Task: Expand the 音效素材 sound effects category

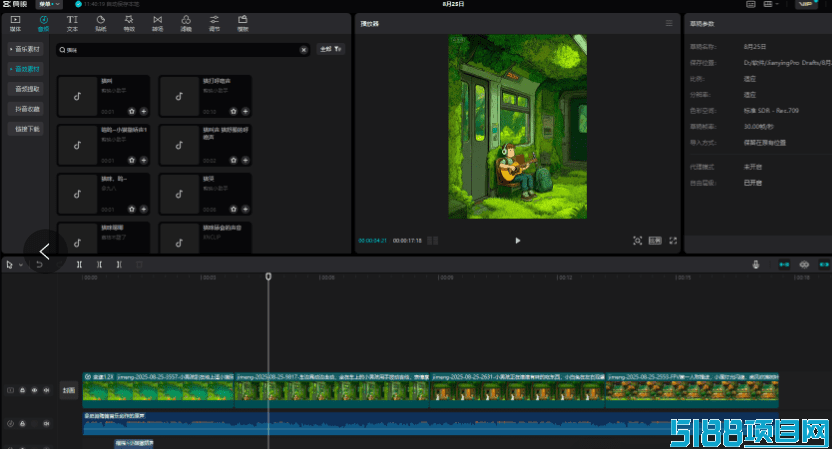Action: coord(25,69)
